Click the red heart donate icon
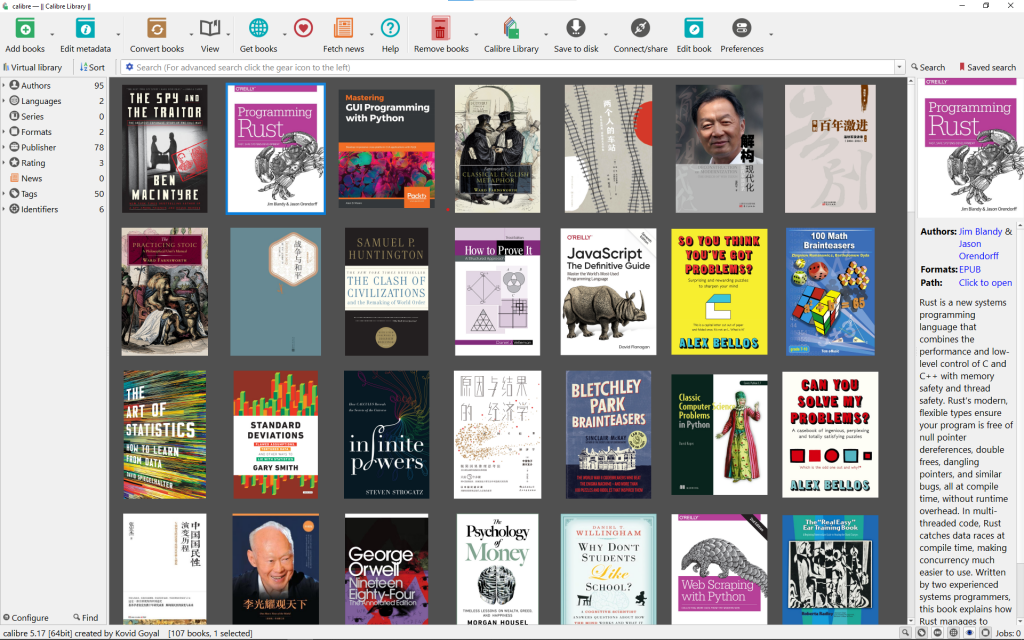 click(x=303, y=28)
